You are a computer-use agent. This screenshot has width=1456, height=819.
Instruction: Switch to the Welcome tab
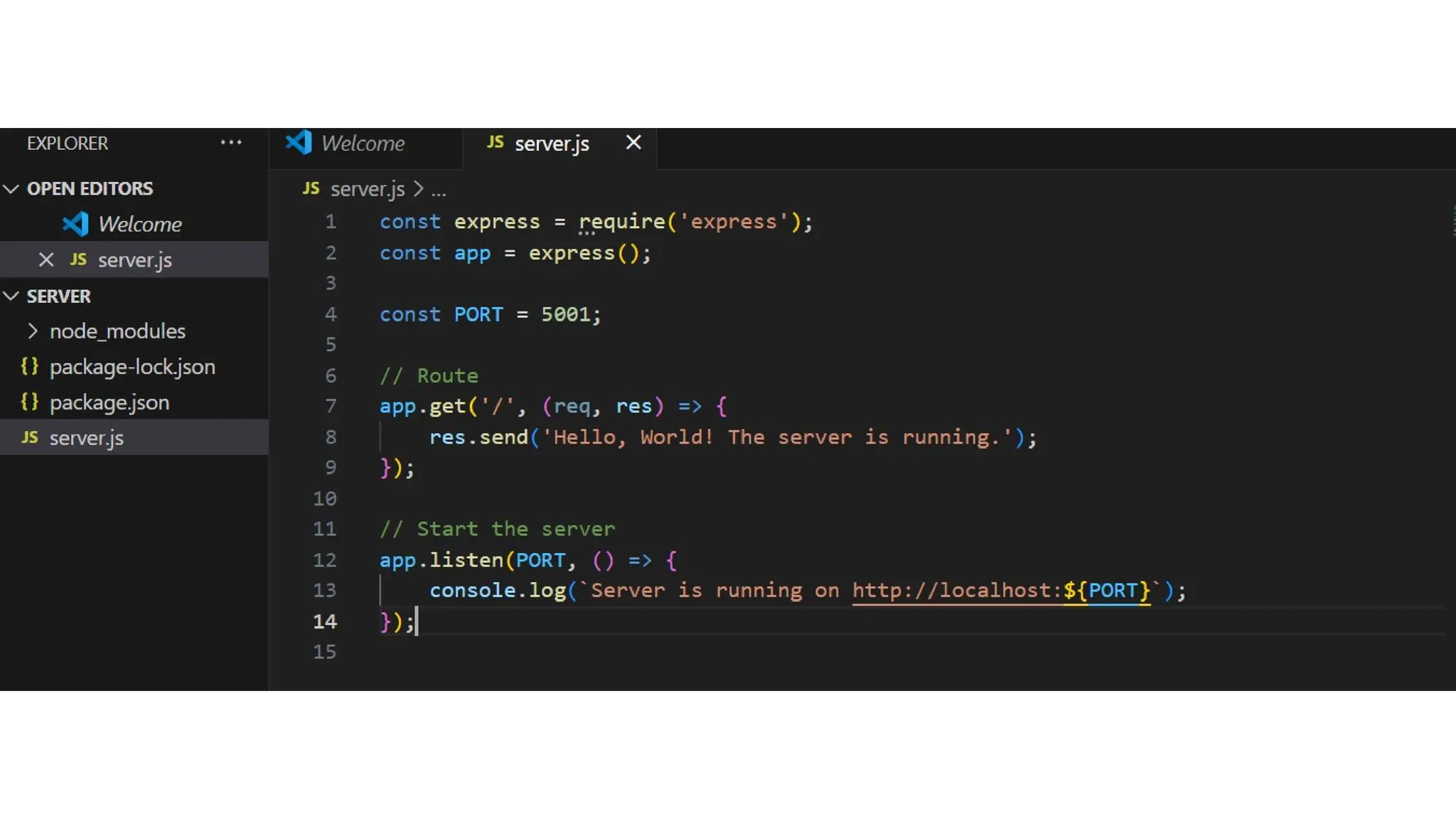coord(363,144)
